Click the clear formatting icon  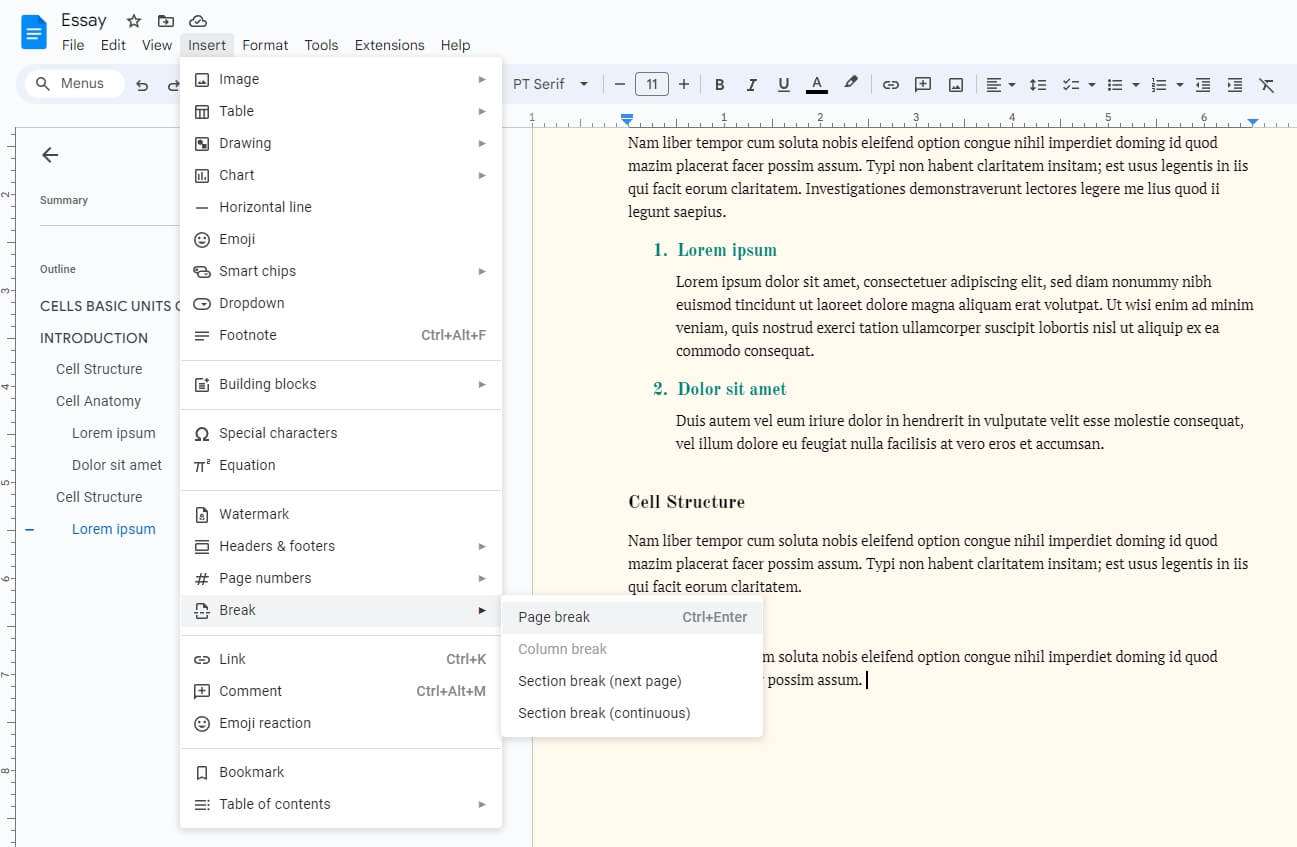1267,85
